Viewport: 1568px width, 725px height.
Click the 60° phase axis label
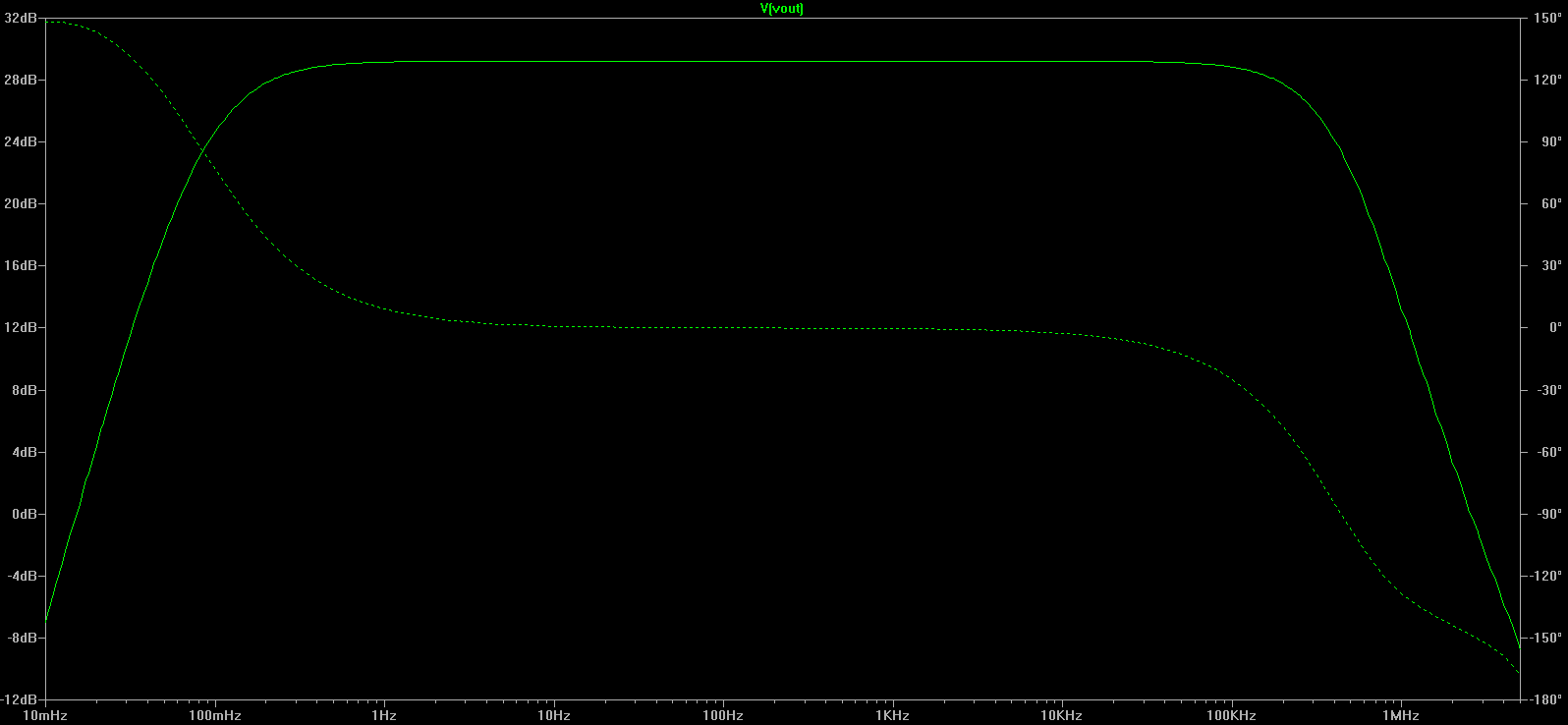tap(1551, 203)
